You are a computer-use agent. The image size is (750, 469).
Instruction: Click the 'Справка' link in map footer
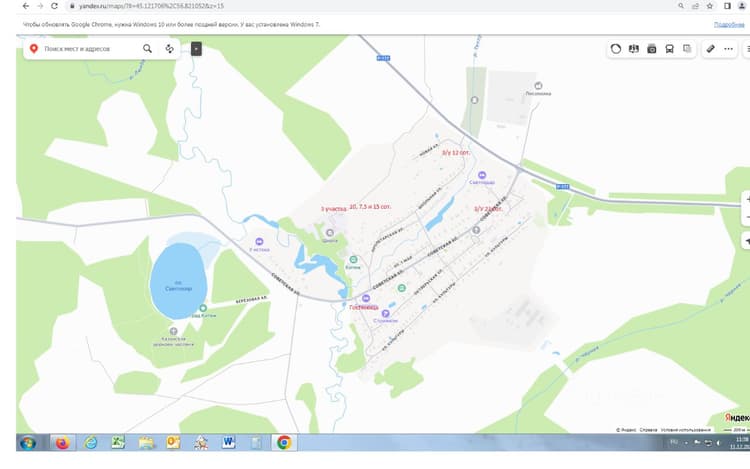(648, 430)
